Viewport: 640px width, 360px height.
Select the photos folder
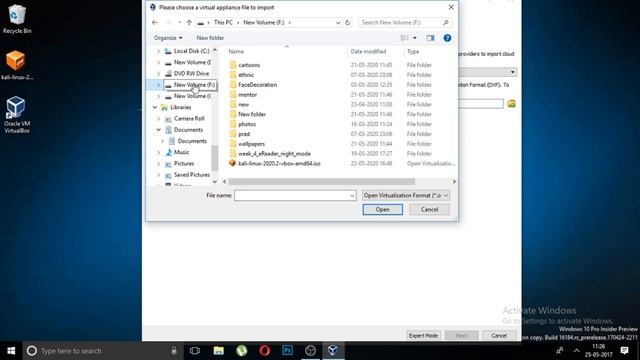coord(247,124)
